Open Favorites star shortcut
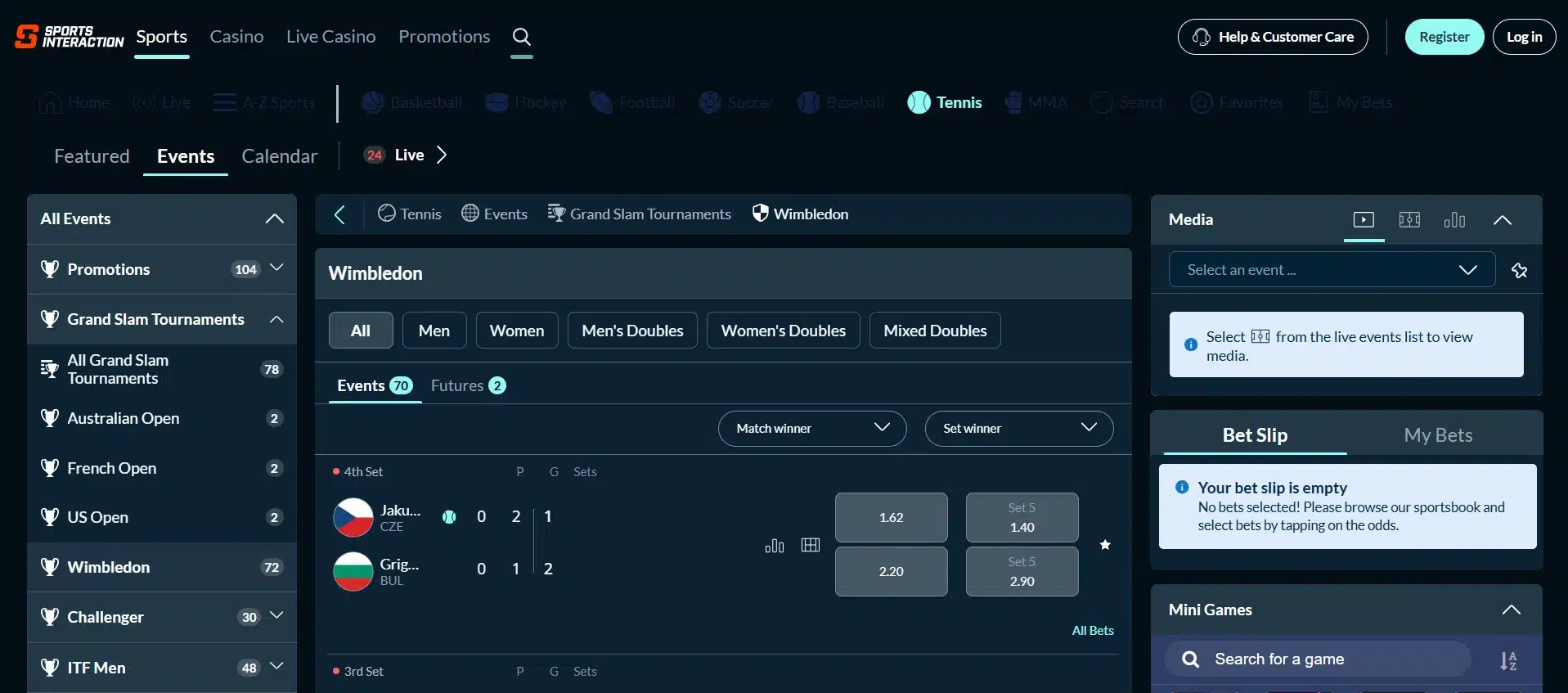1568x693 pixels. coord(1237,102)
